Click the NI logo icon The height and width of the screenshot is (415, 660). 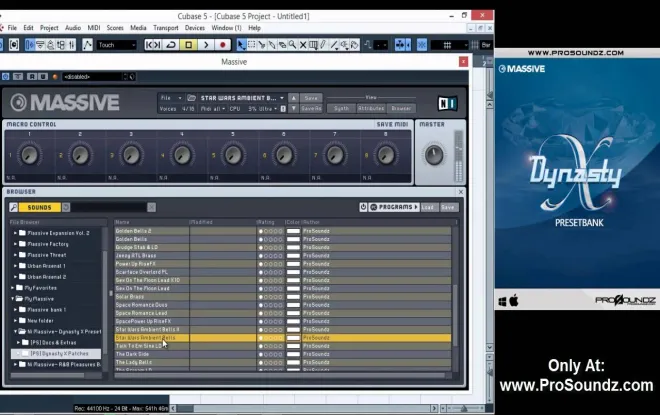(447, 103)
